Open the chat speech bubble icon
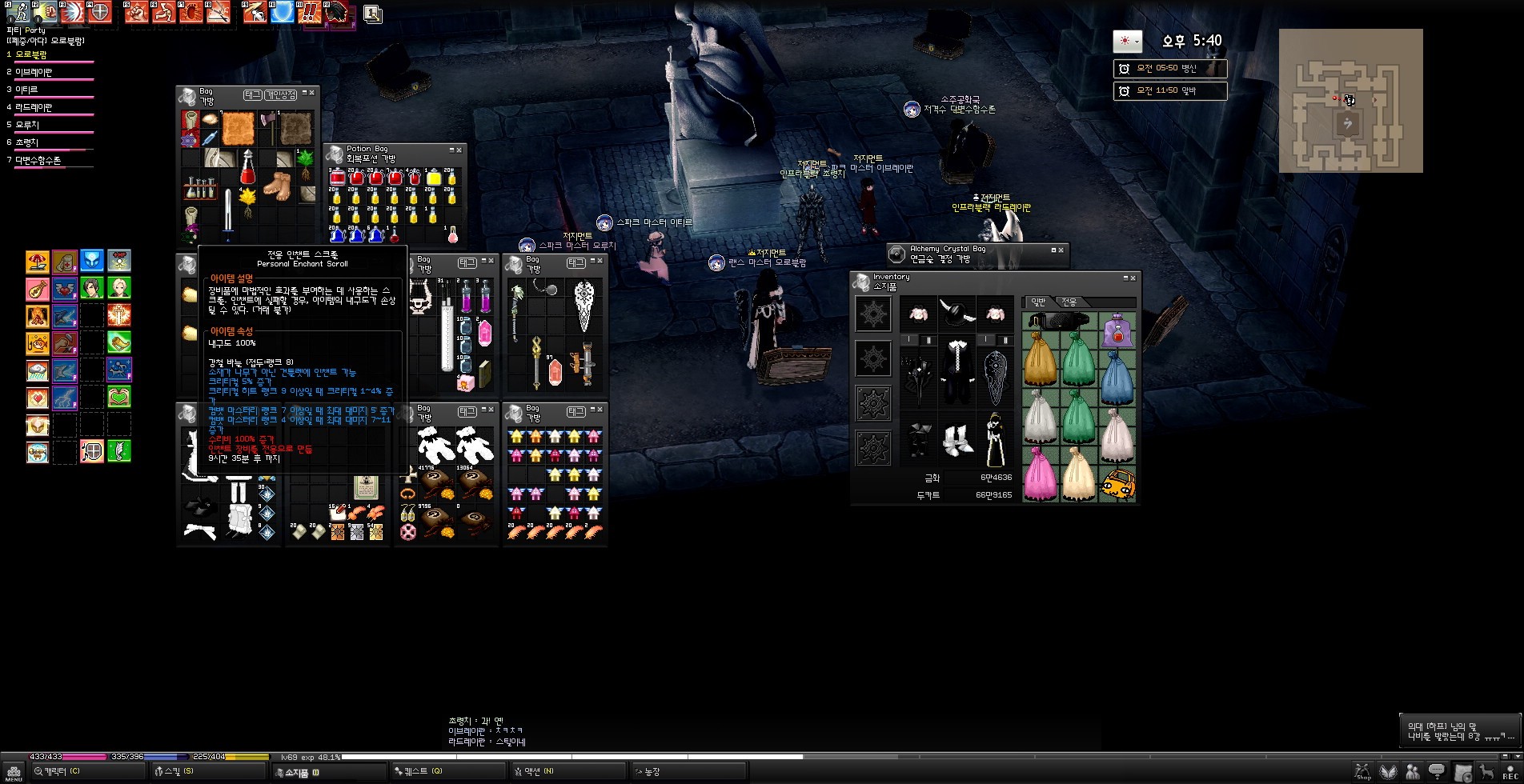This screenshot has height=784, width=1524. tap(1437, 772)
